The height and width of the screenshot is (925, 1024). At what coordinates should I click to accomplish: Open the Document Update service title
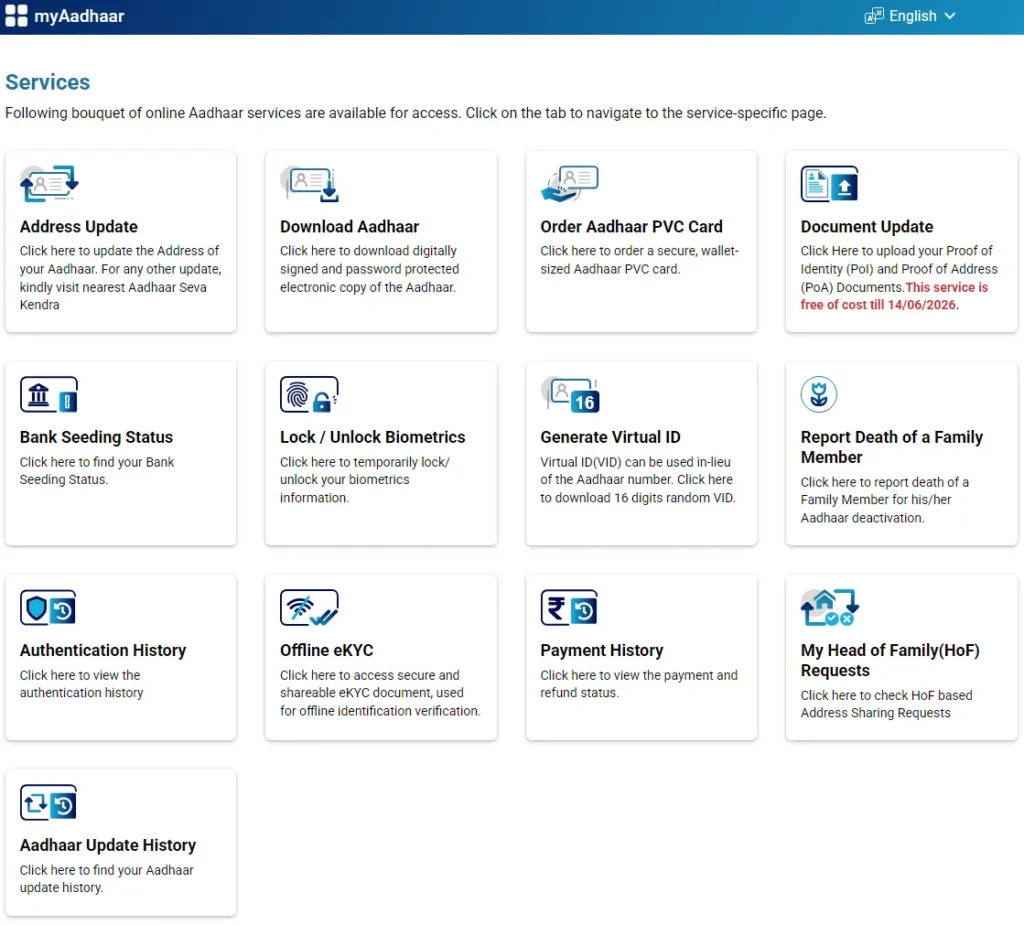point(867,227)
